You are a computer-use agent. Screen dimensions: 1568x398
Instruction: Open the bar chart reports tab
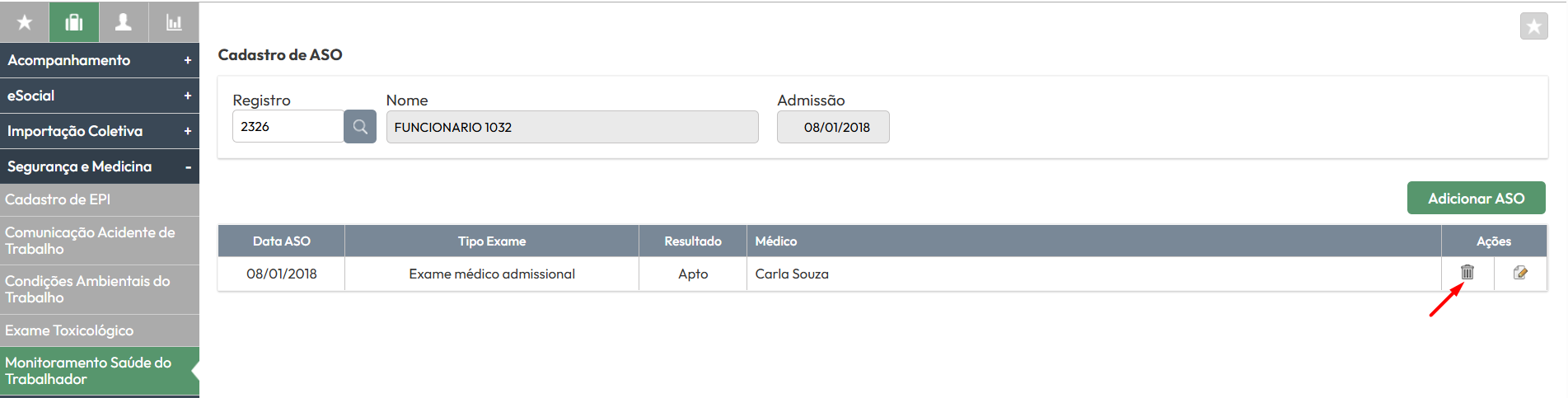(x=174, y=22)
